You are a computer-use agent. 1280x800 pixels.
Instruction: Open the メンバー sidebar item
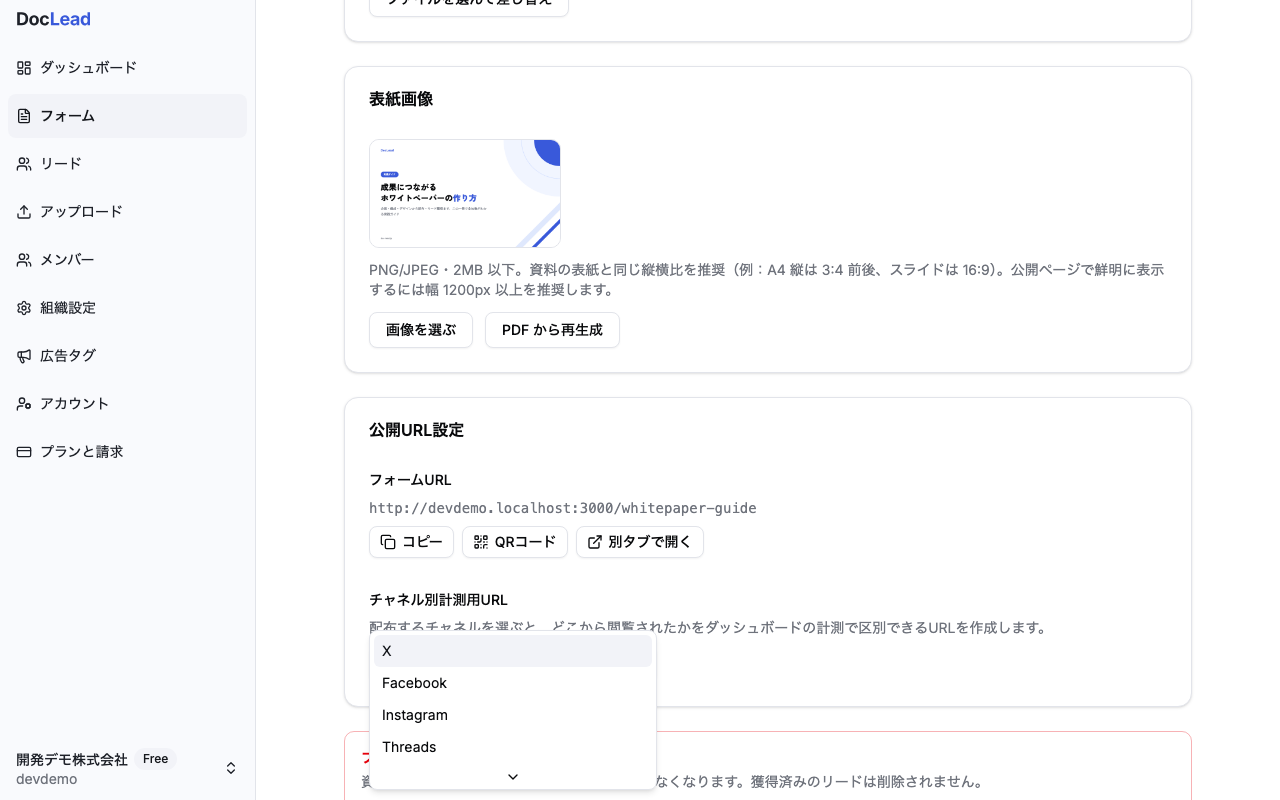127,260
